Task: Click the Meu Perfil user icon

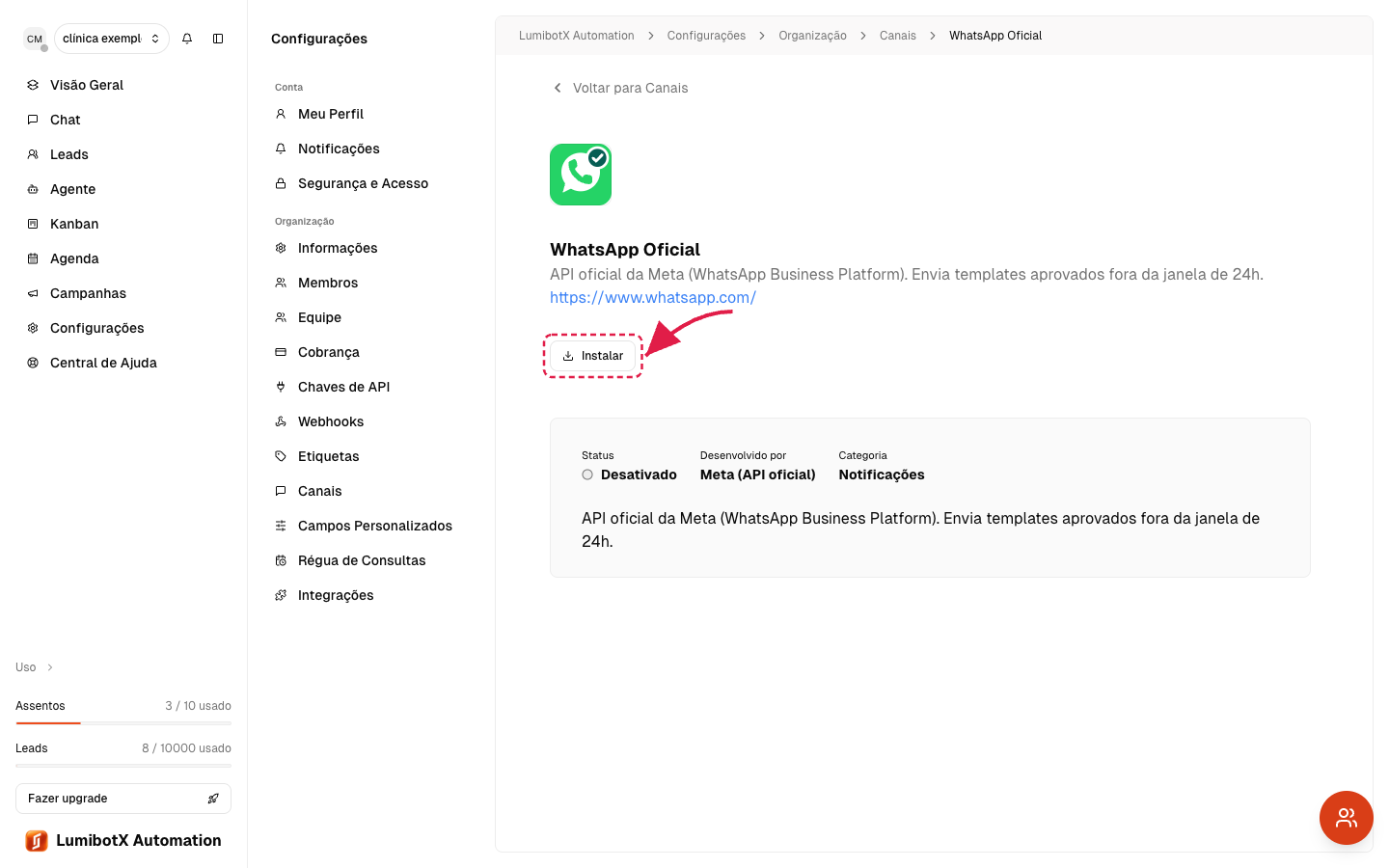Action: 281,114
